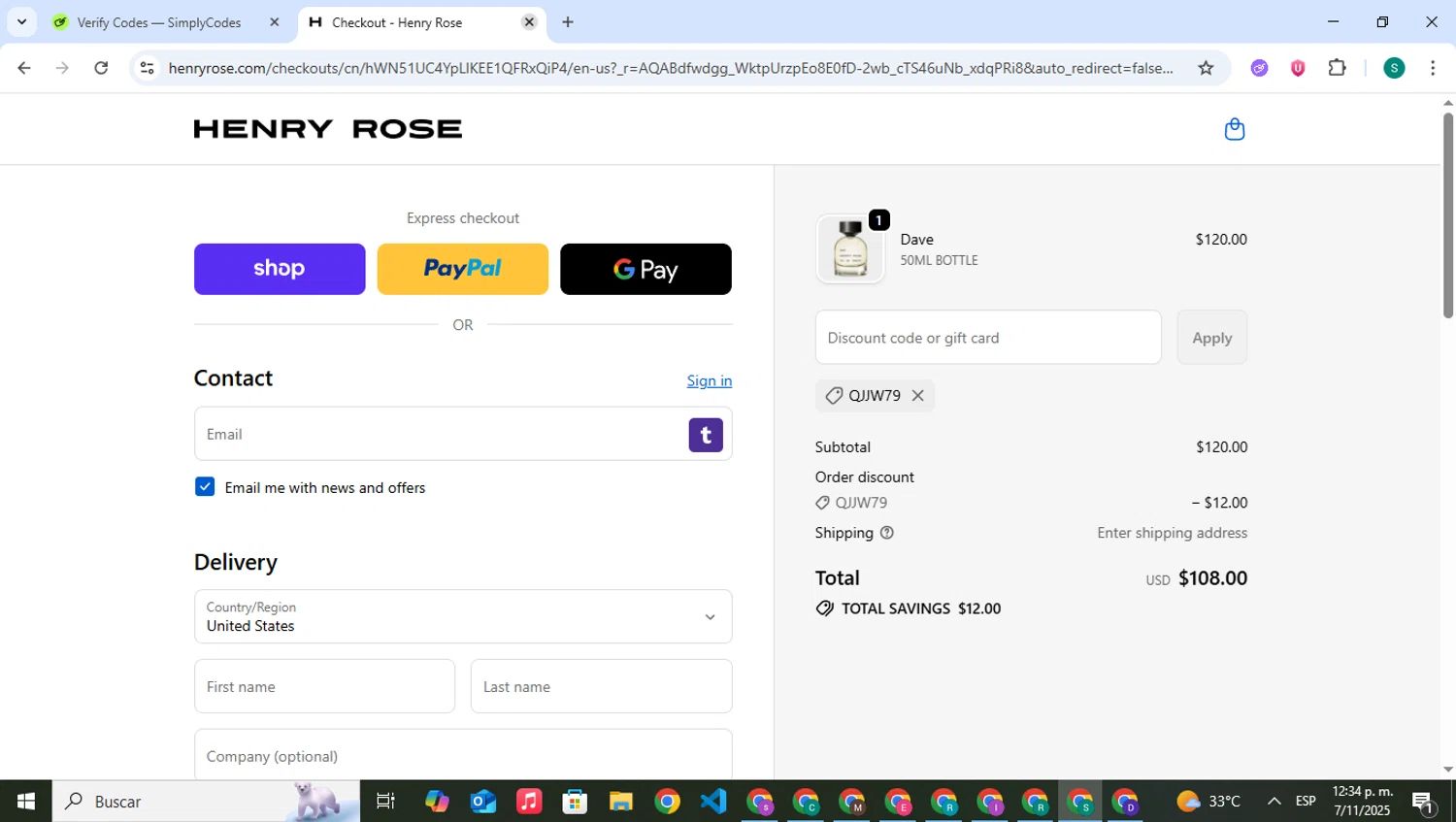Pay with Google Pay button
The height and width of the screenshot is (822, 1456).
click(645, 269)
